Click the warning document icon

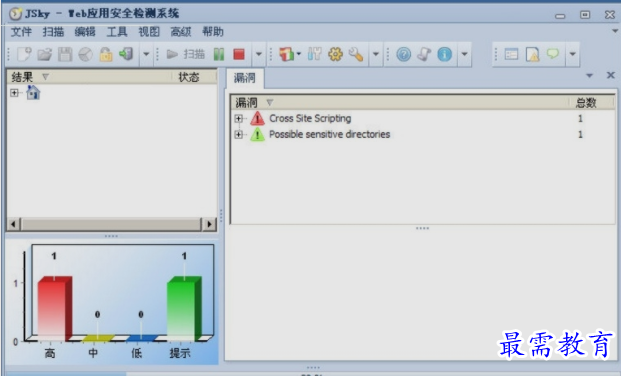pos(532,54)
